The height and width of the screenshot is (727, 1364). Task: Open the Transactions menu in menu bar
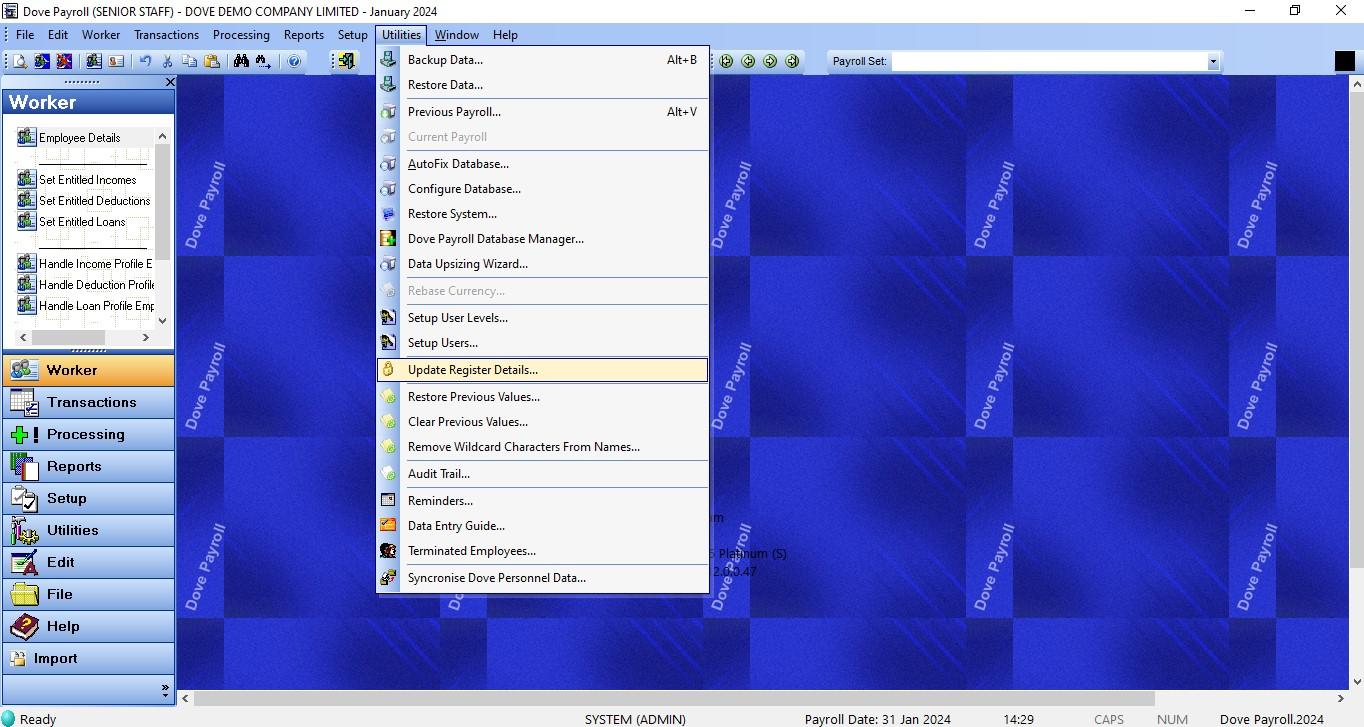(166, 34)
